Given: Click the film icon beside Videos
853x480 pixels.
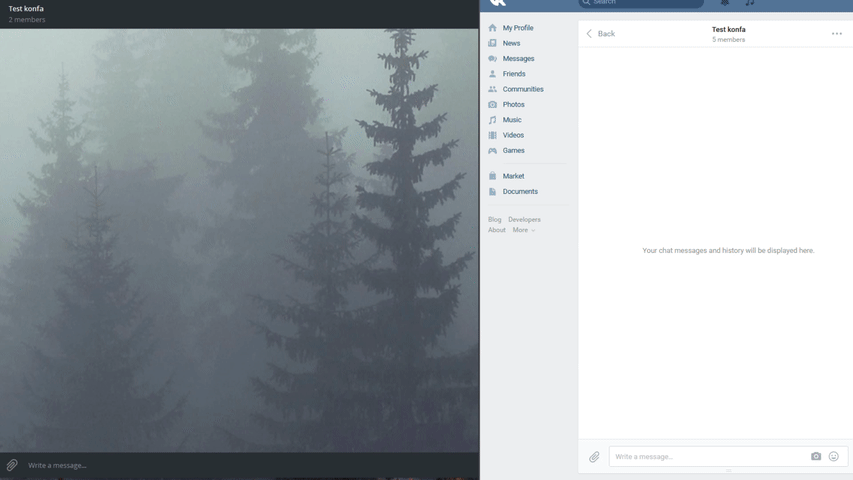Looking at the screenshot, I should (492, 135).
